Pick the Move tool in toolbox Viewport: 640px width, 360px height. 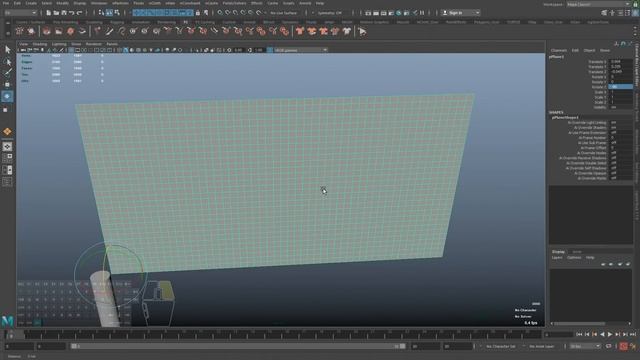[7, 84]
